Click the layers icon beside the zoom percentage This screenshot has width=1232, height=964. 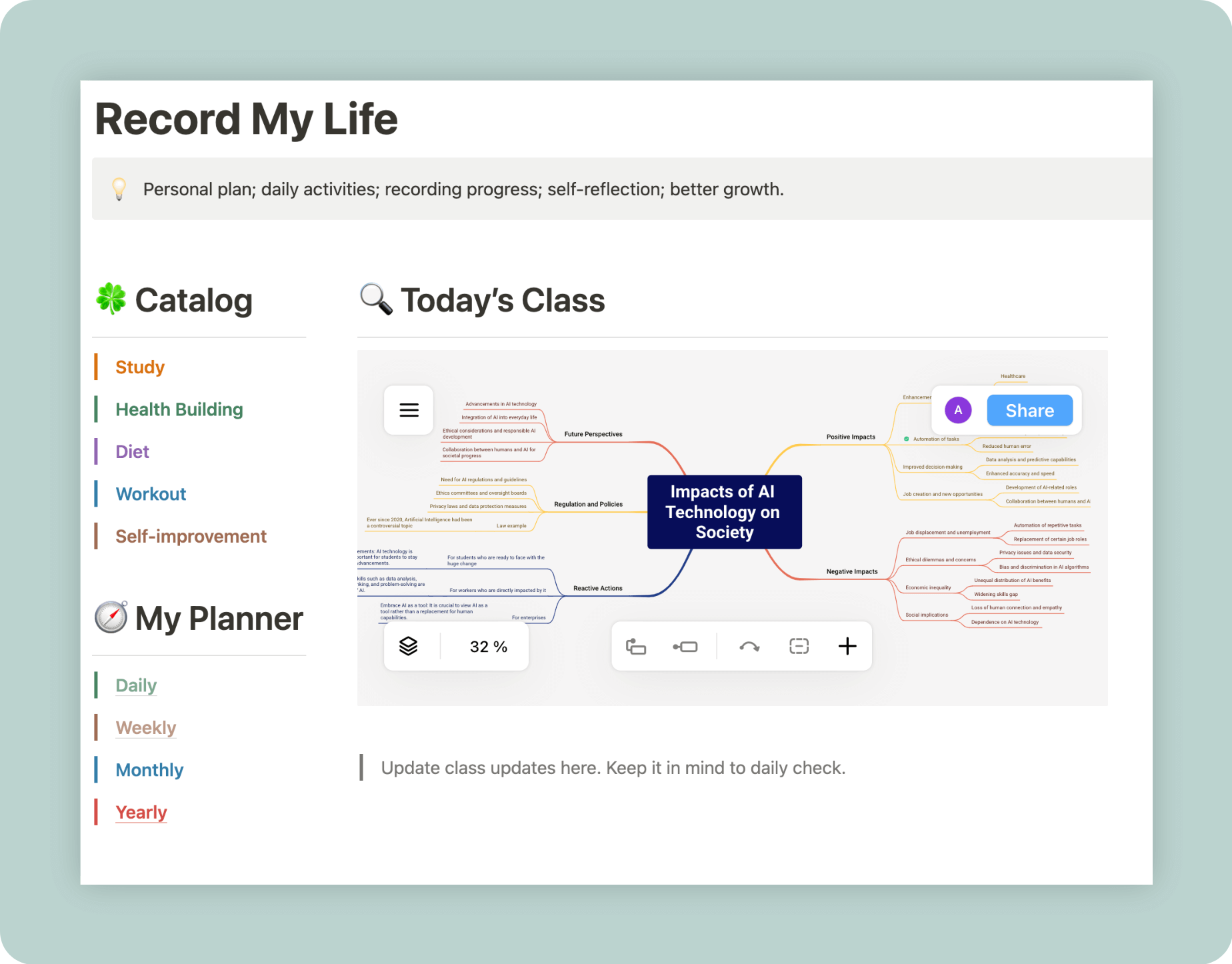(408, 646)
